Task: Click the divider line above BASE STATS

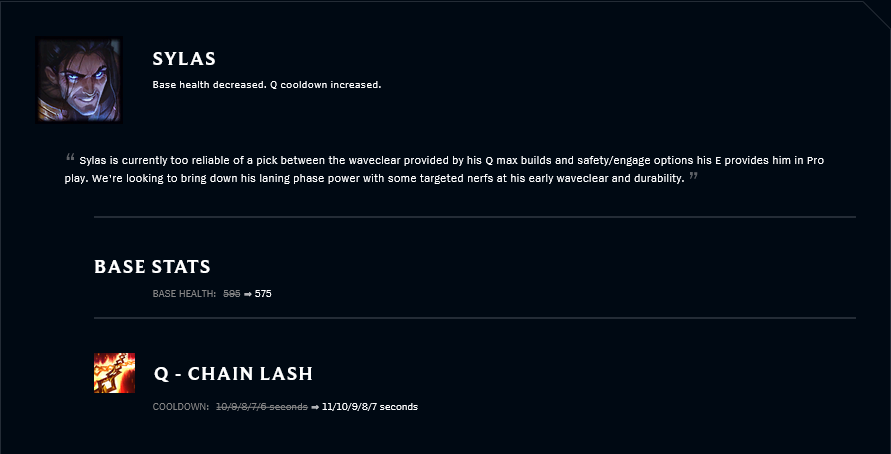Action: tap(474, 216)
